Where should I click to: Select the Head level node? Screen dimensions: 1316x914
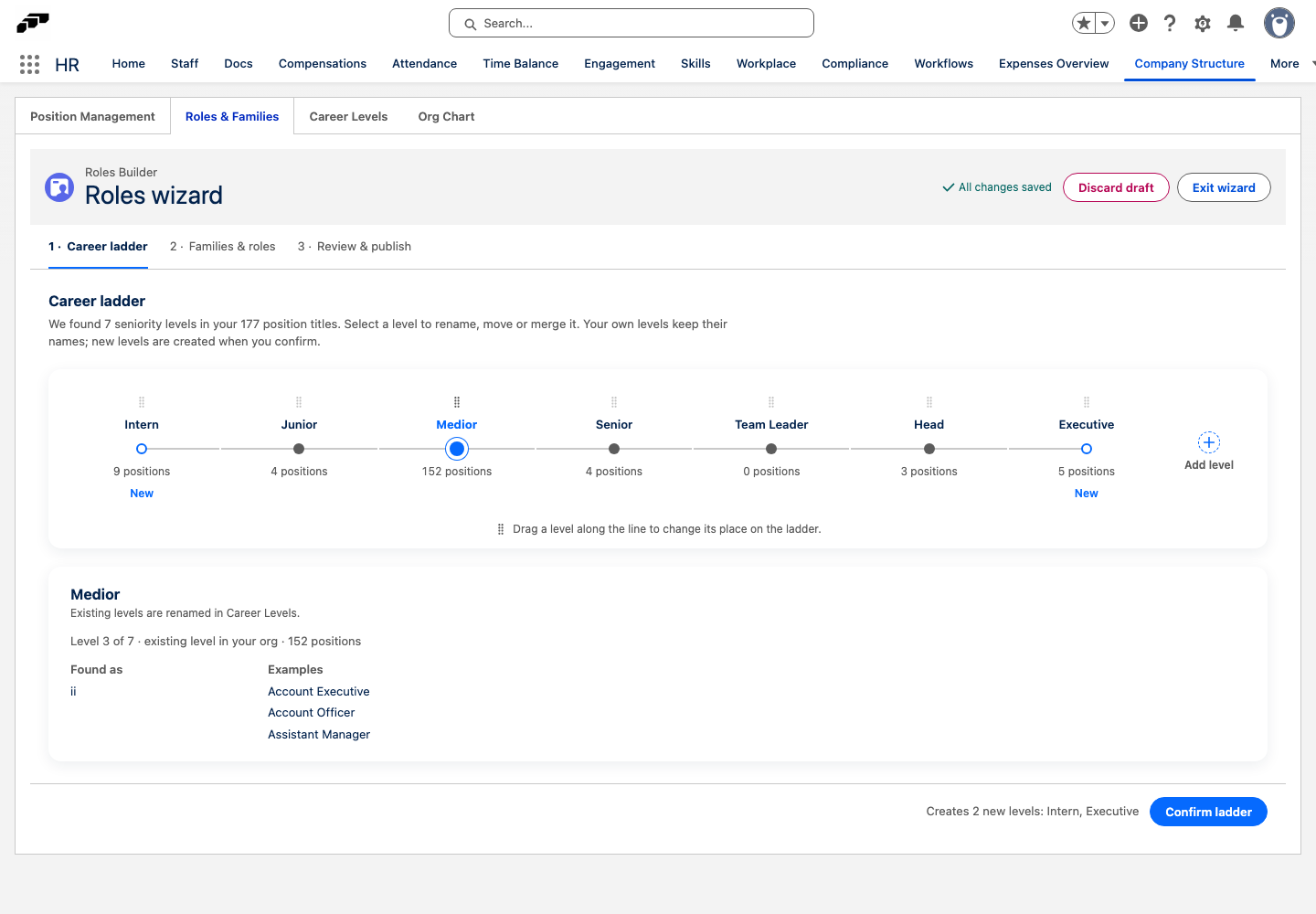[929, 449]
